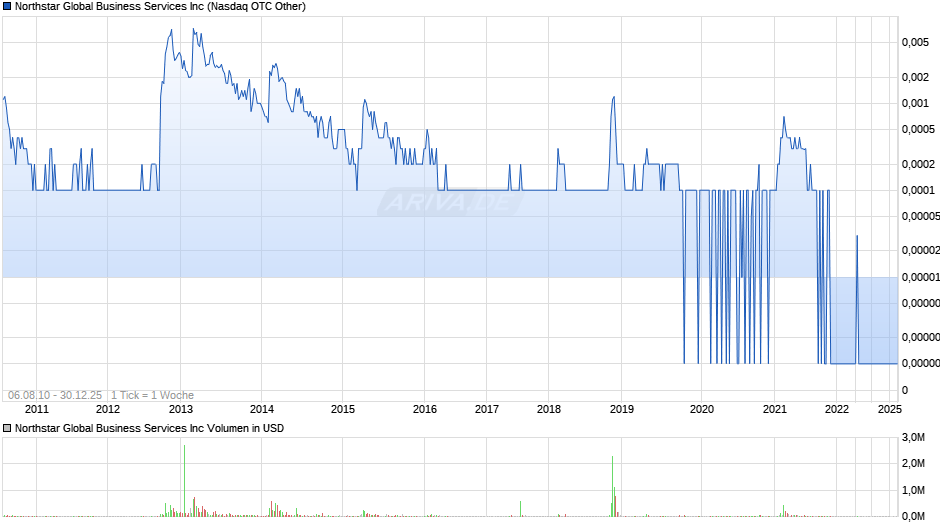Click the 2021 year label on axis

tap(775, 409)
